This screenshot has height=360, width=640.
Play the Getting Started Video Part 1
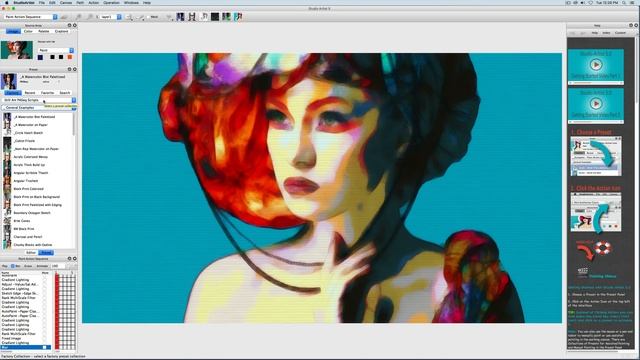point(596,64)
